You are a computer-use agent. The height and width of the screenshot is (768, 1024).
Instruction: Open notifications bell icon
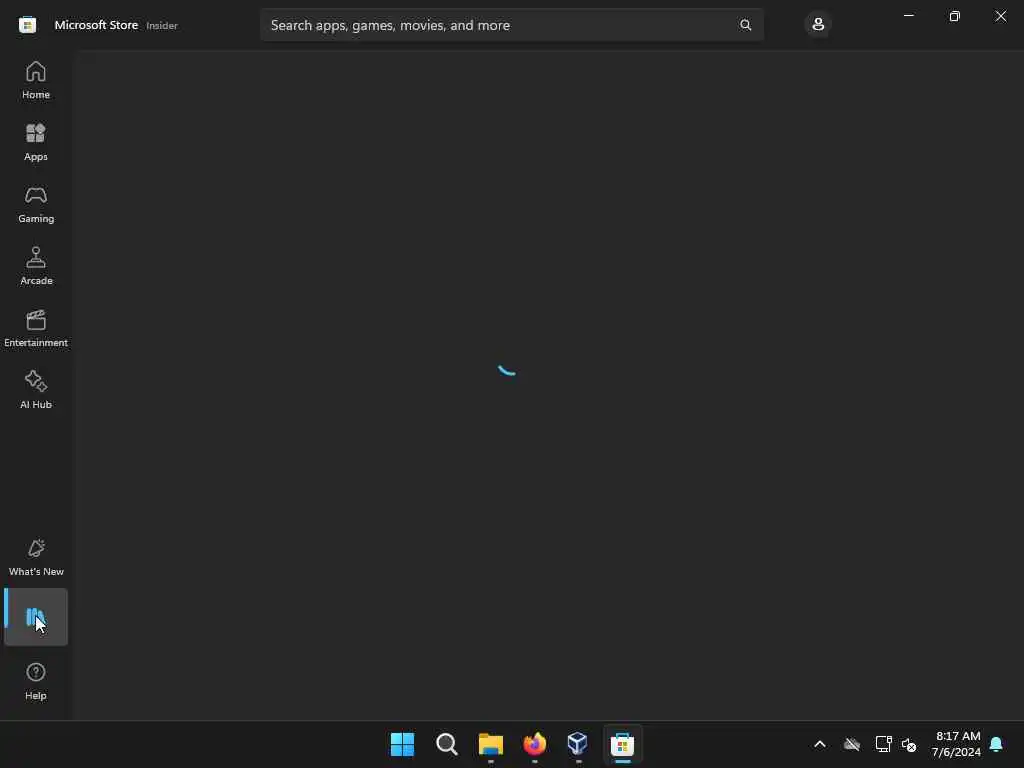click(996, 744)
